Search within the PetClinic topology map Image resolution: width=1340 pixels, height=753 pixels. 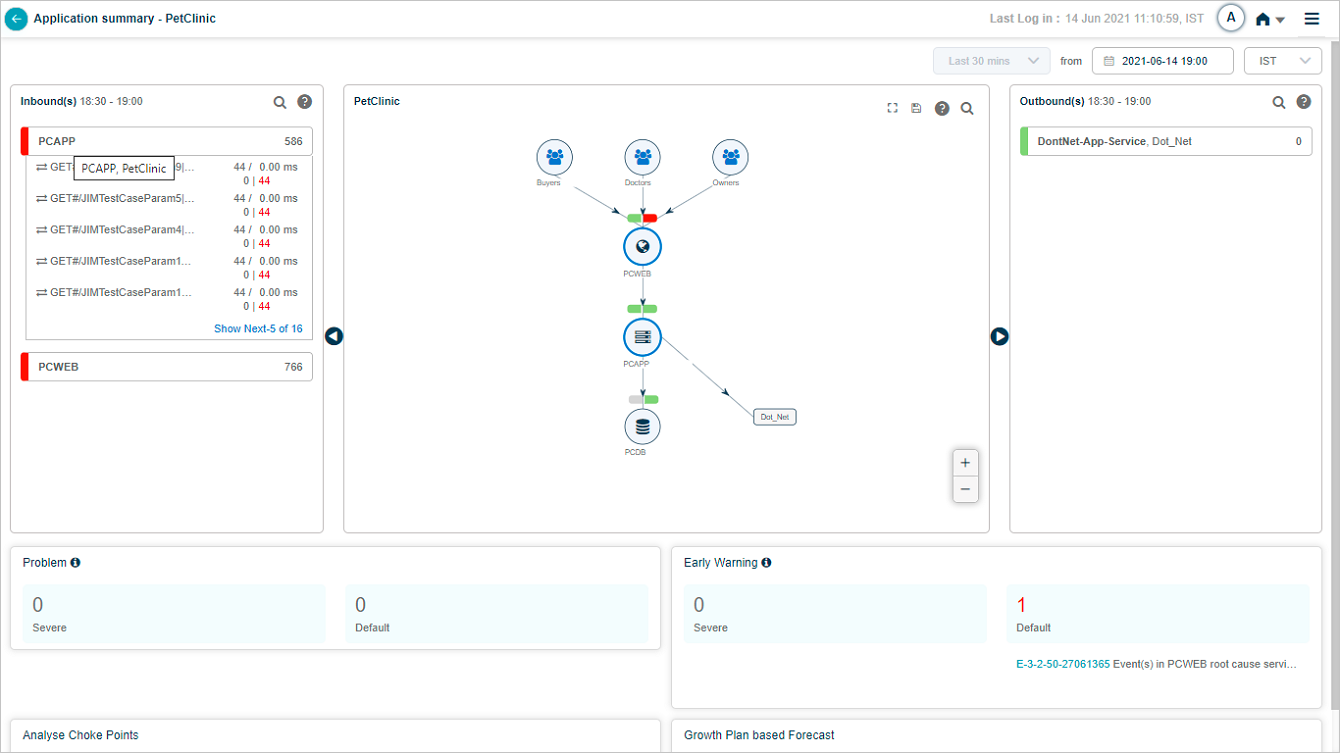coord(967,108)
